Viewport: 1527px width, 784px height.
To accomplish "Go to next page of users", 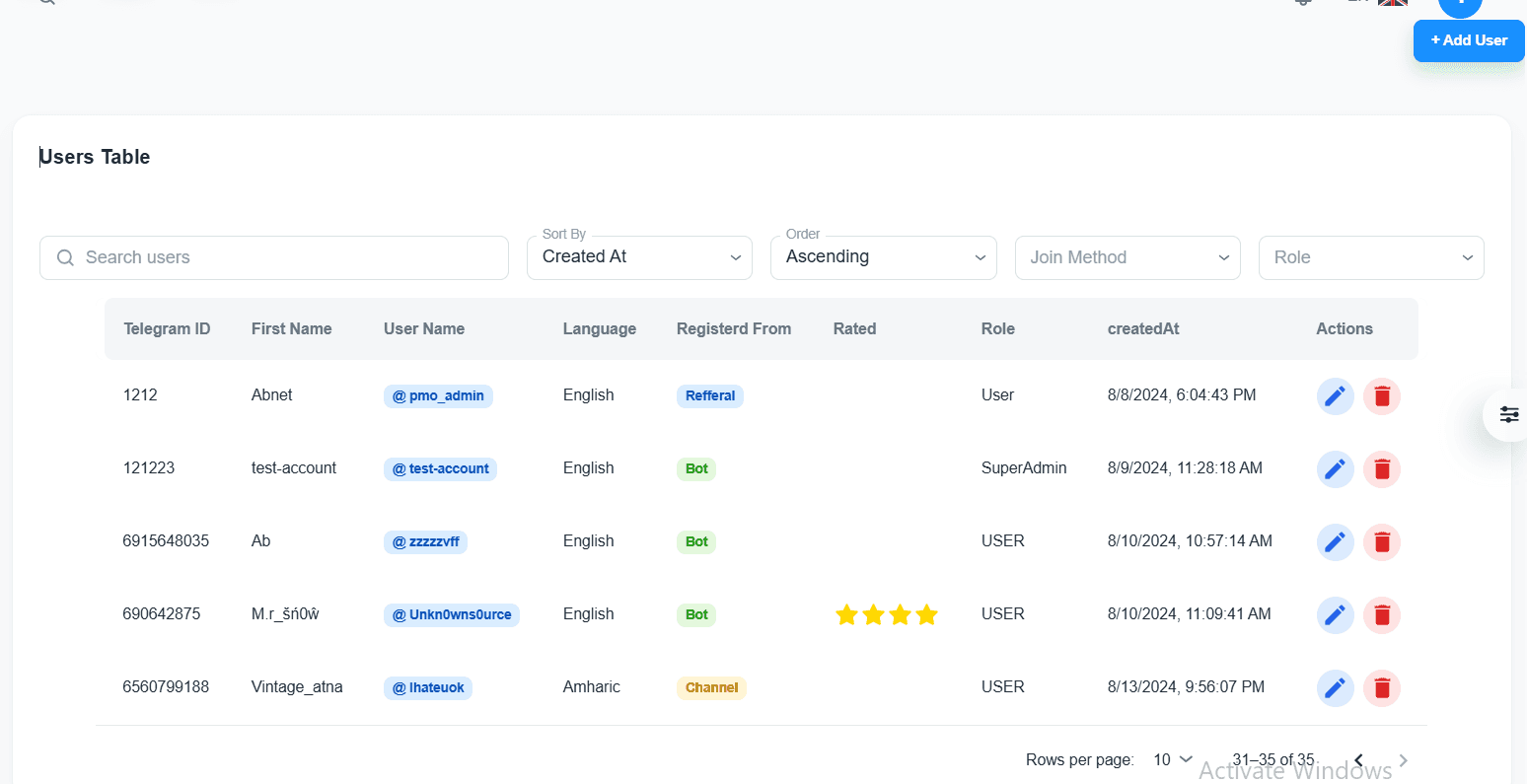I will click(x=1404, y=760).
